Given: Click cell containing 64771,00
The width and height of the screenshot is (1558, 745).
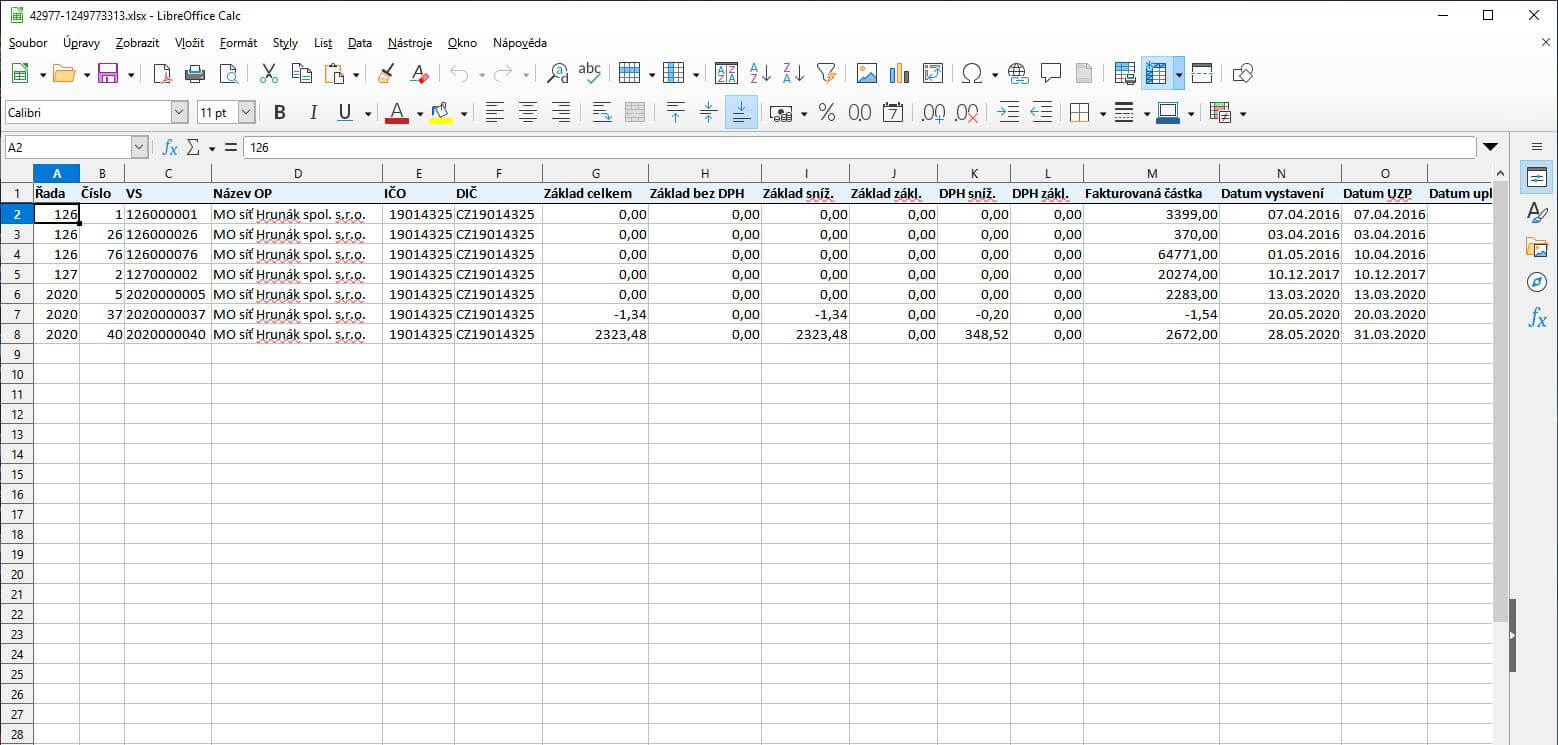Looking at the screenshot, I should coord(1151,254).
